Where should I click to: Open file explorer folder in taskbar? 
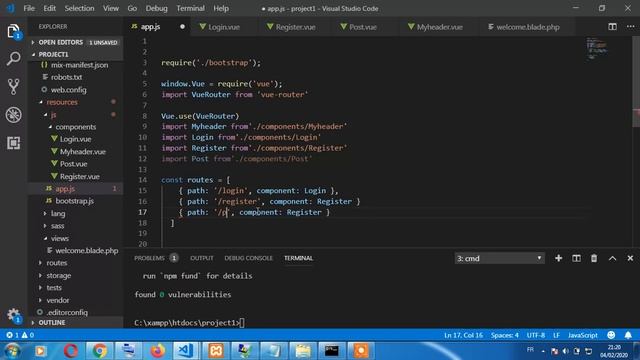point(303,351)
